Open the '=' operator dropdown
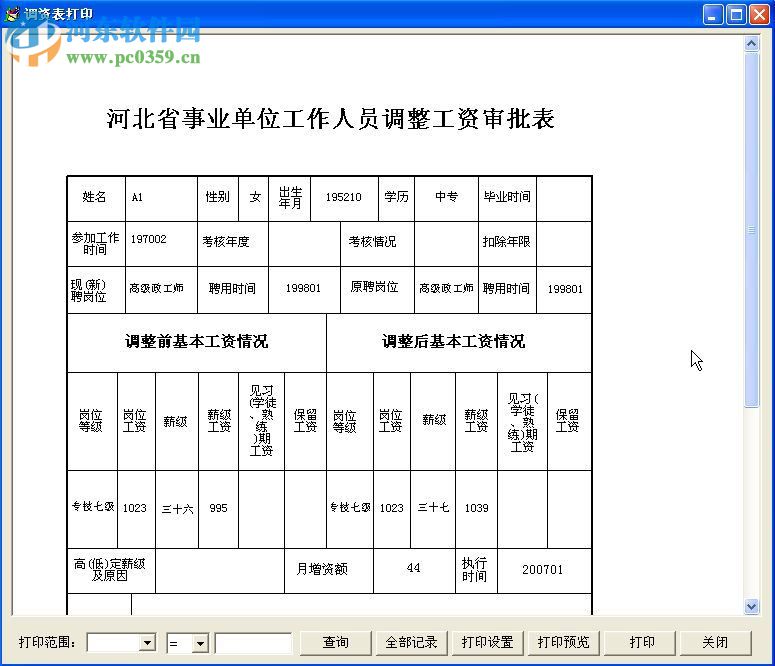 200,643
